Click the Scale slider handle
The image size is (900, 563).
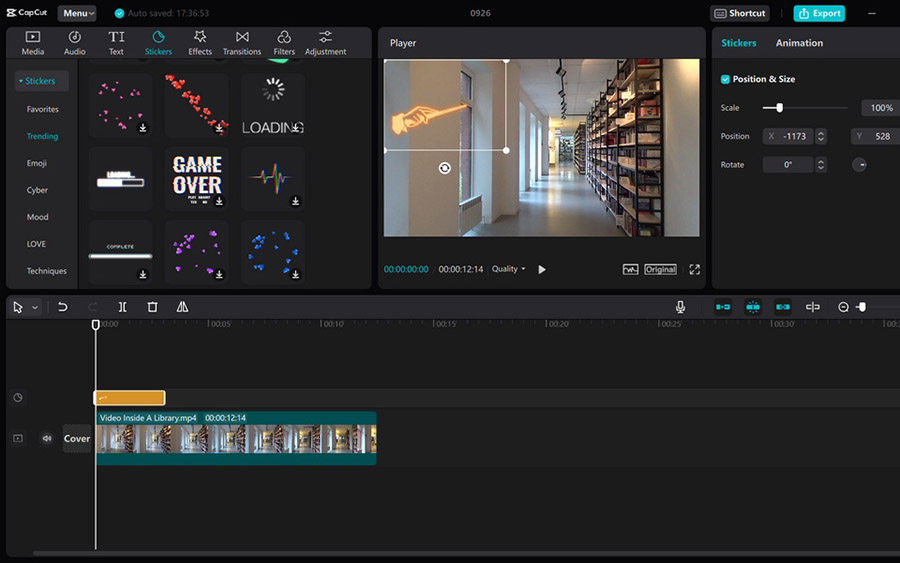point(779,108)
